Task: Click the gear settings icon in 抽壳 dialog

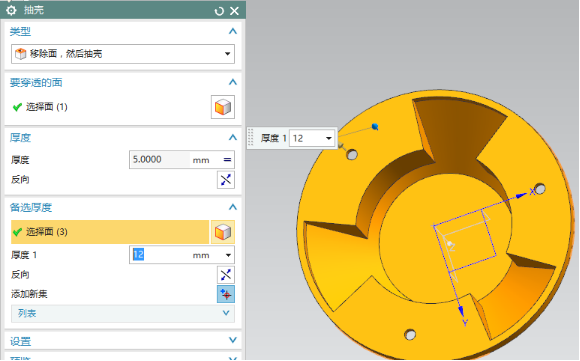Action: [11, 10]
